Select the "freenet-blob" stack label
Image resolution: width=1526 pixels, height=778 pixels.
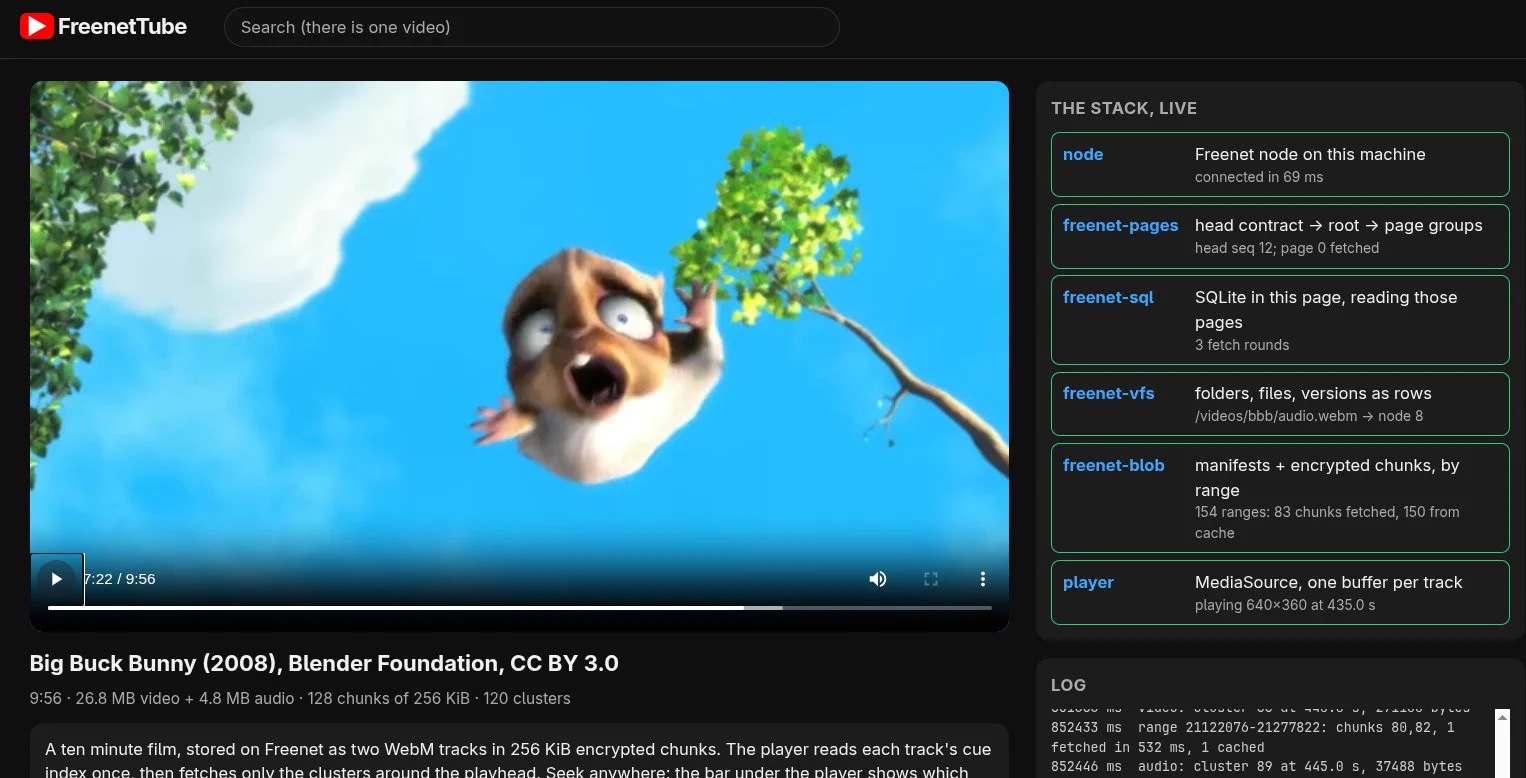coord(1114,465)
